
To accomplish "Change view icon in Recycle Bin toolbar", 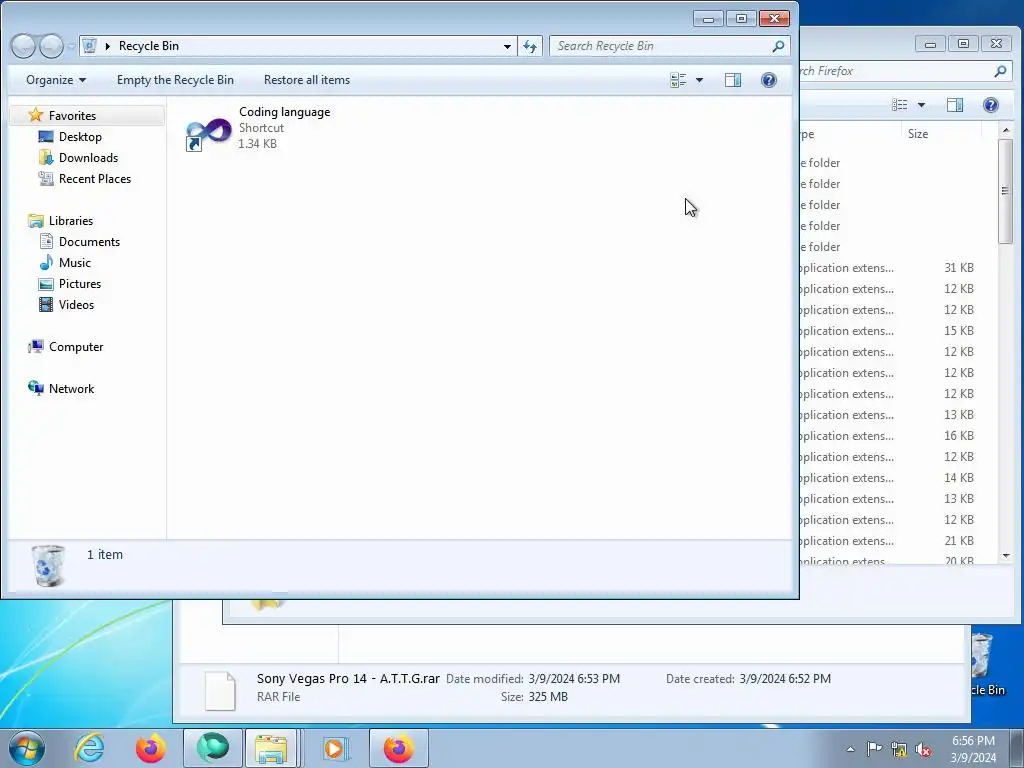I will coord(678,80).
